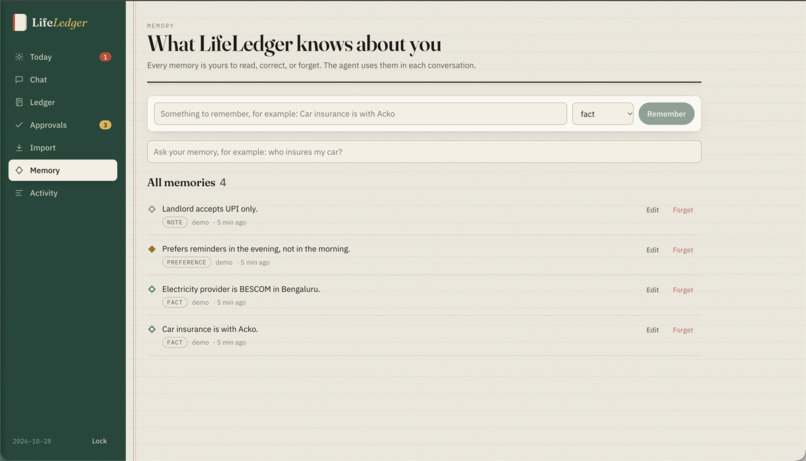Click the Activity list icon
The width and height of the screenshot is (806, 461).
point(19,193)
